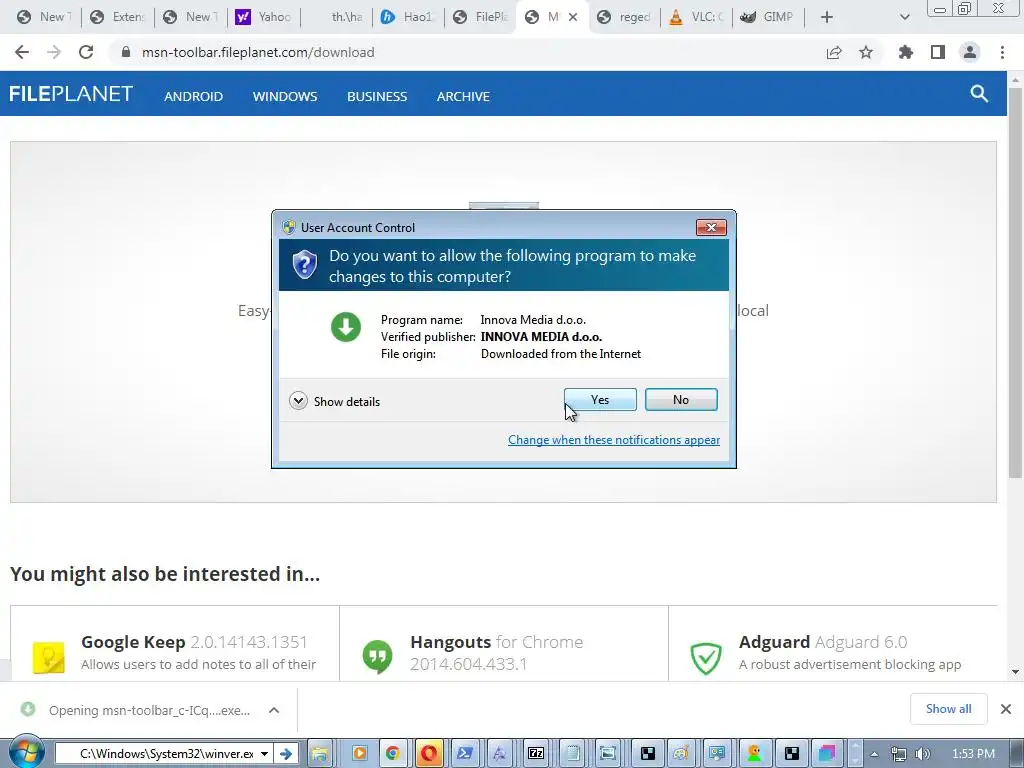1024x768 pixels.
Task: Click the Hangouts green quote icon
Action: point(377,657)
